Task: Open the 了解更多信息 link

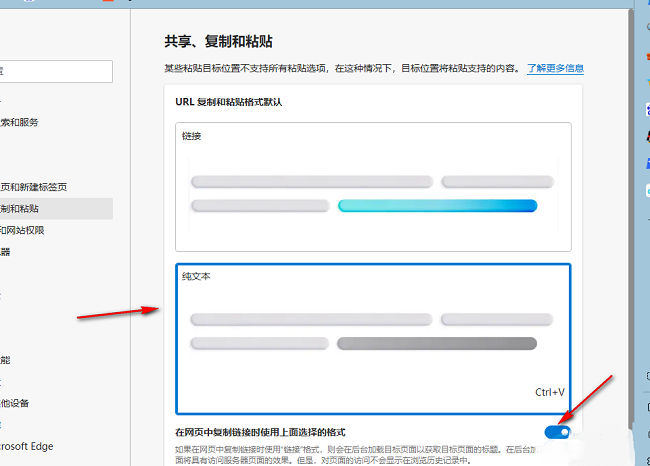Action: [555, 69]
